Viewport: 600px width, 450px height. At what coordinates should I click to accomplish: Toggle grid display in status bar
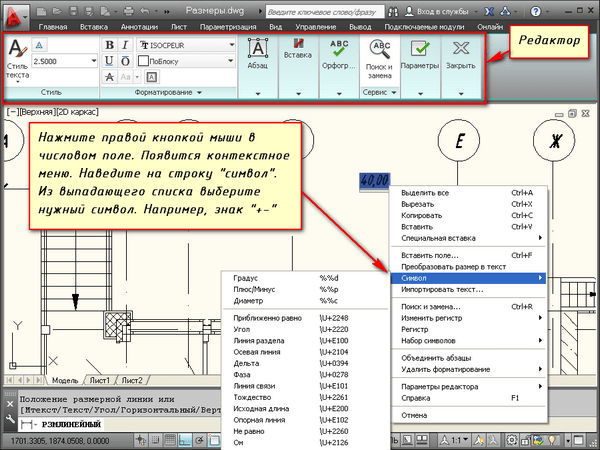tap(170, 440)
